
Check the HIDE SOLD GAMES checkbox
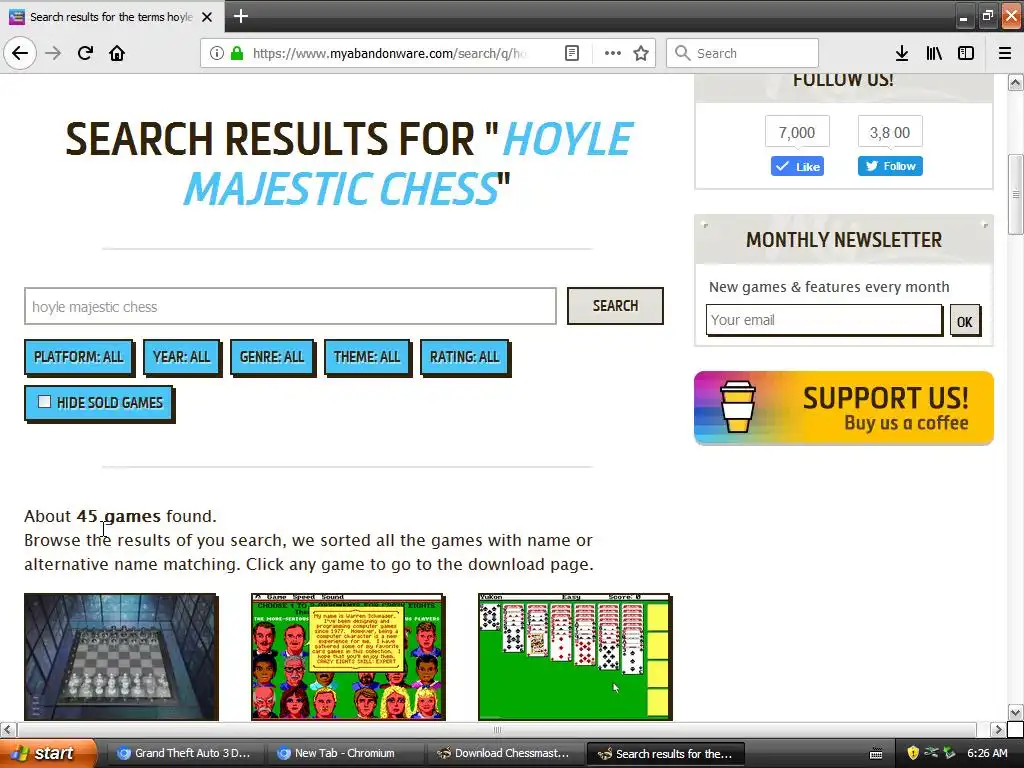click(x=44, y=402)
